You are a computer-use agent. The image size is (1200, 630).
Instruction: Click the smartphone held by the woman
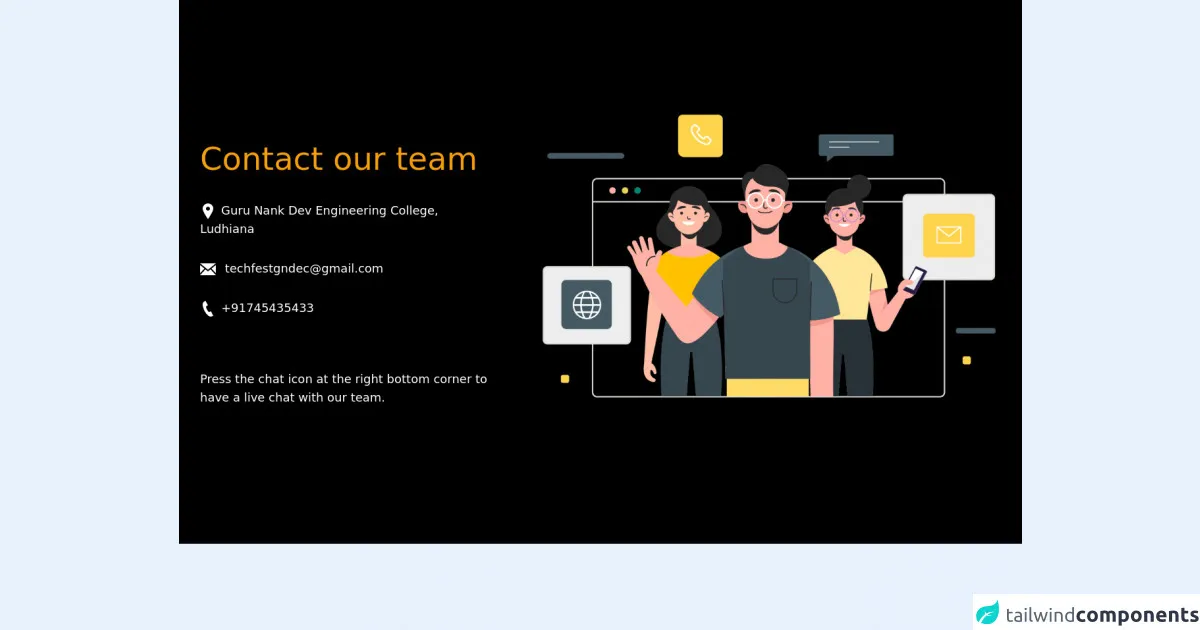914,278
